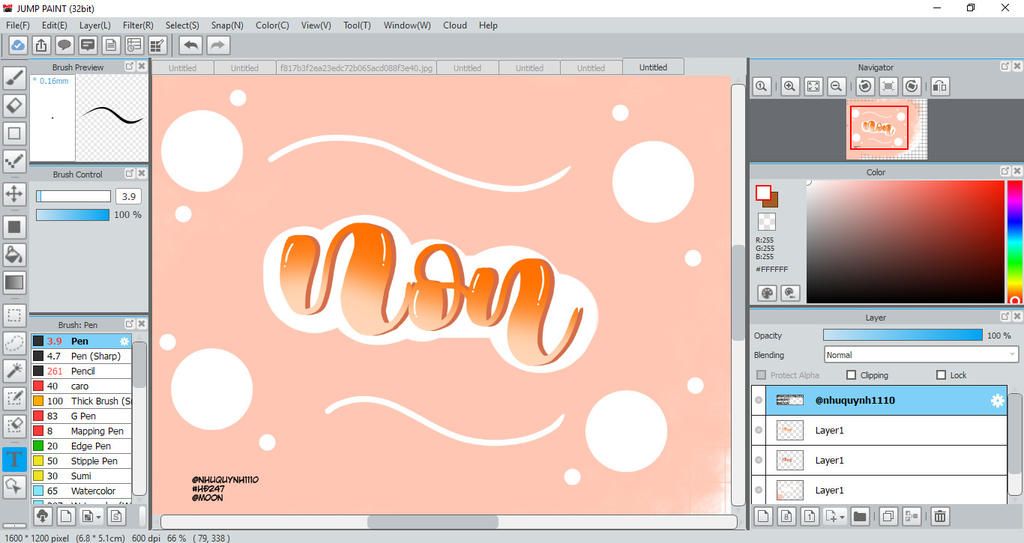
Task: Open add-layer dropdown arrow in Layer panel
Action: [842, 517]
